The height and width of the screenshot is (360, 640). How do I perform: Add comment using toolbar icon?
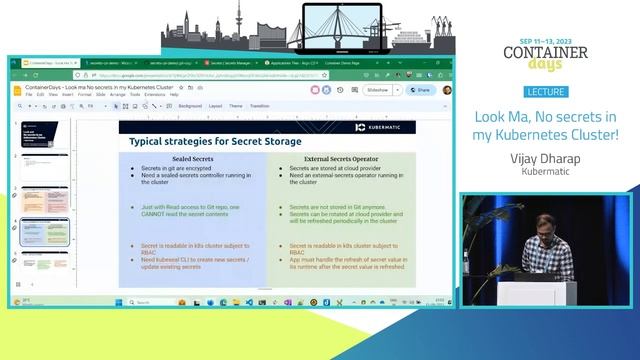(x=169, y=106)
